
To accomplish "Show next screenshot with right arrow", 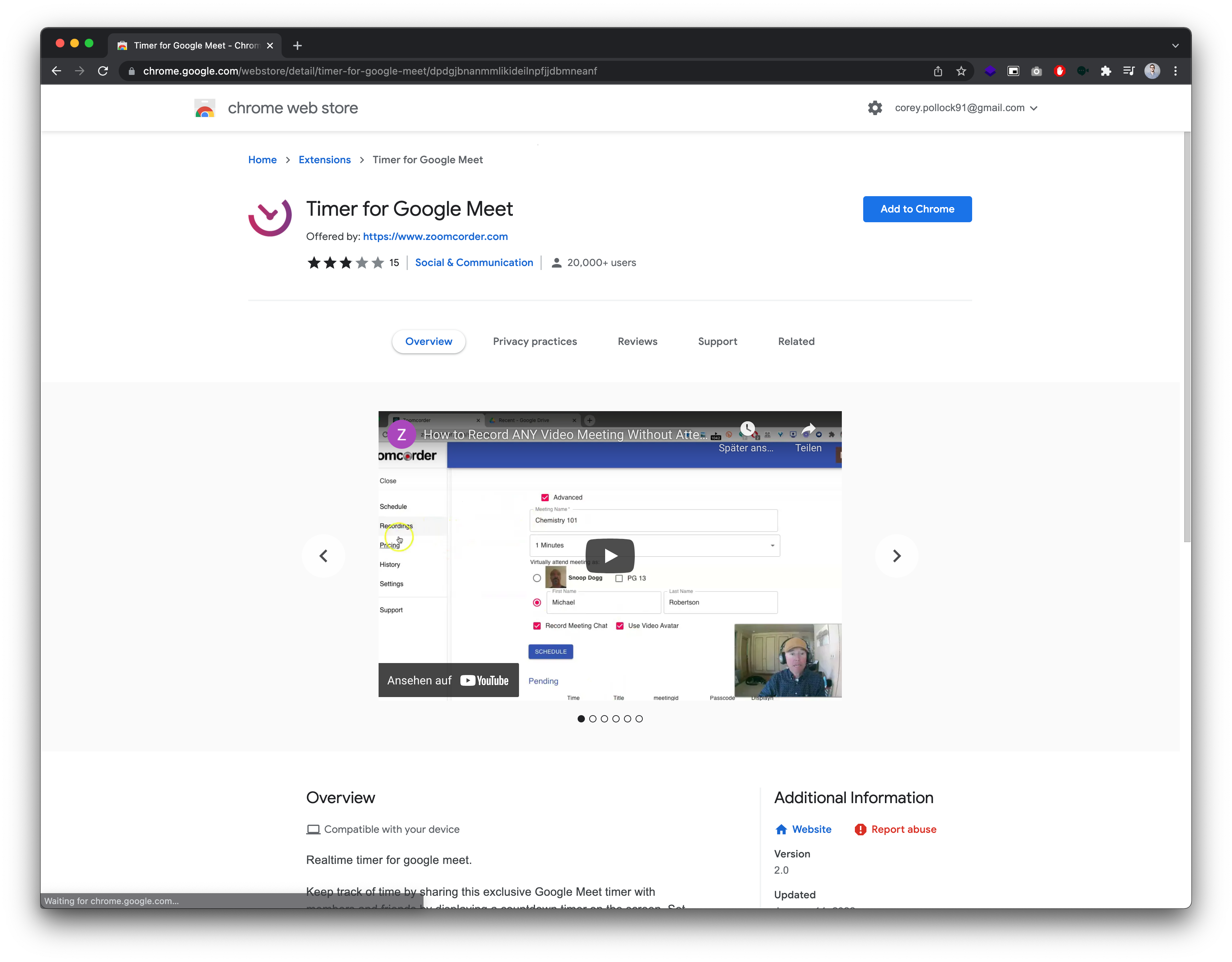I will coord(897,556).
